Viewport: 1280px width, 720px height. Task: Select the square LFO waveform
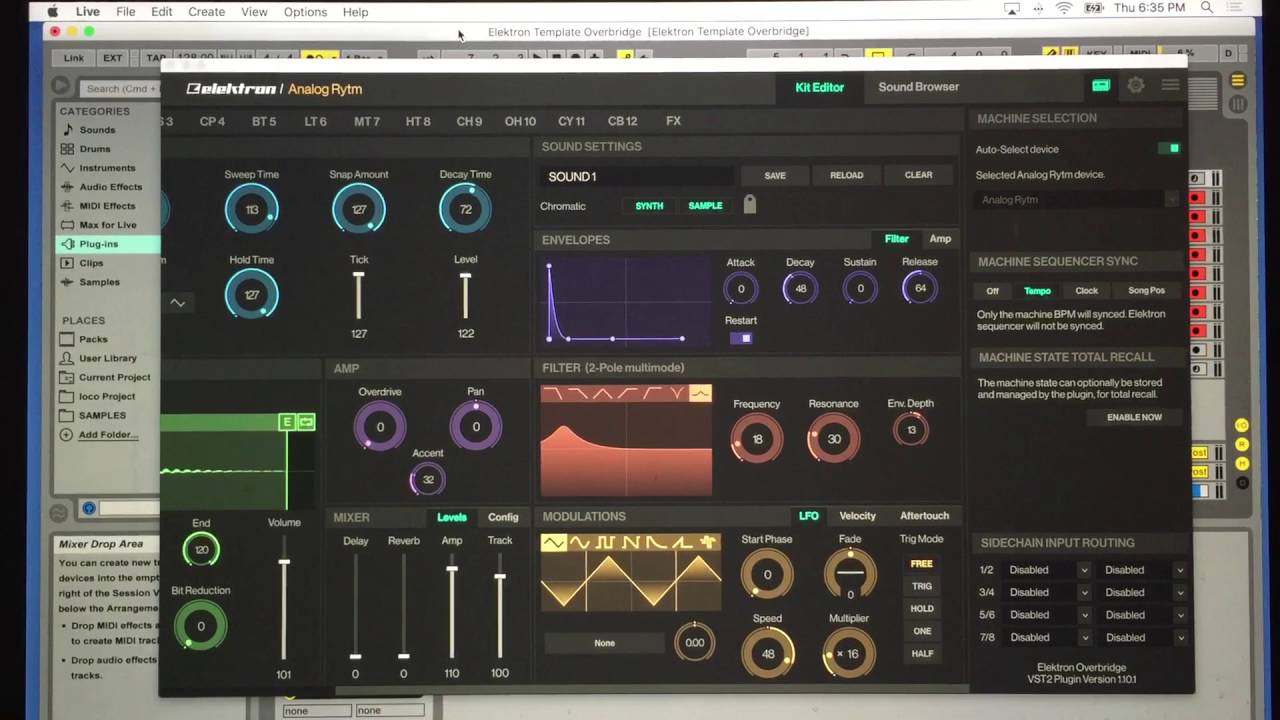[x=605, y=543]
